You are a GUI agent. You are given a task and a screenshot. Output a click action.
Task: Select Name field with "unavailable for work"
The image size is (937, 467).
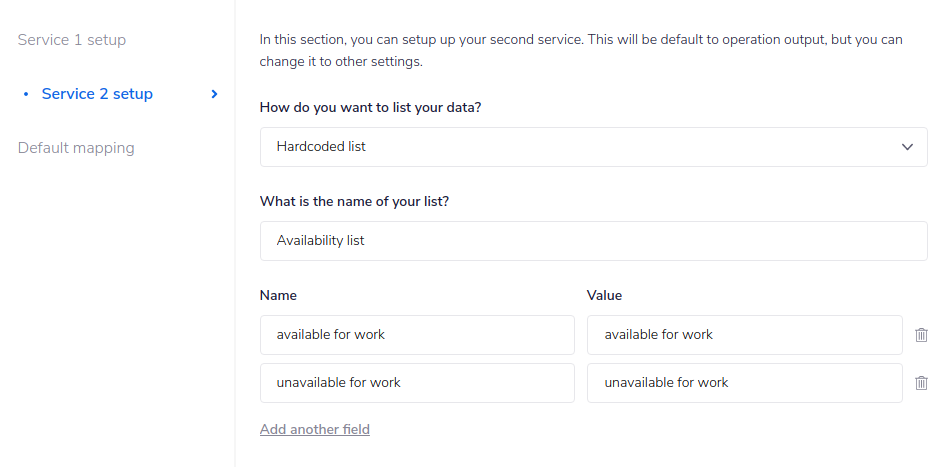(417, 383)
